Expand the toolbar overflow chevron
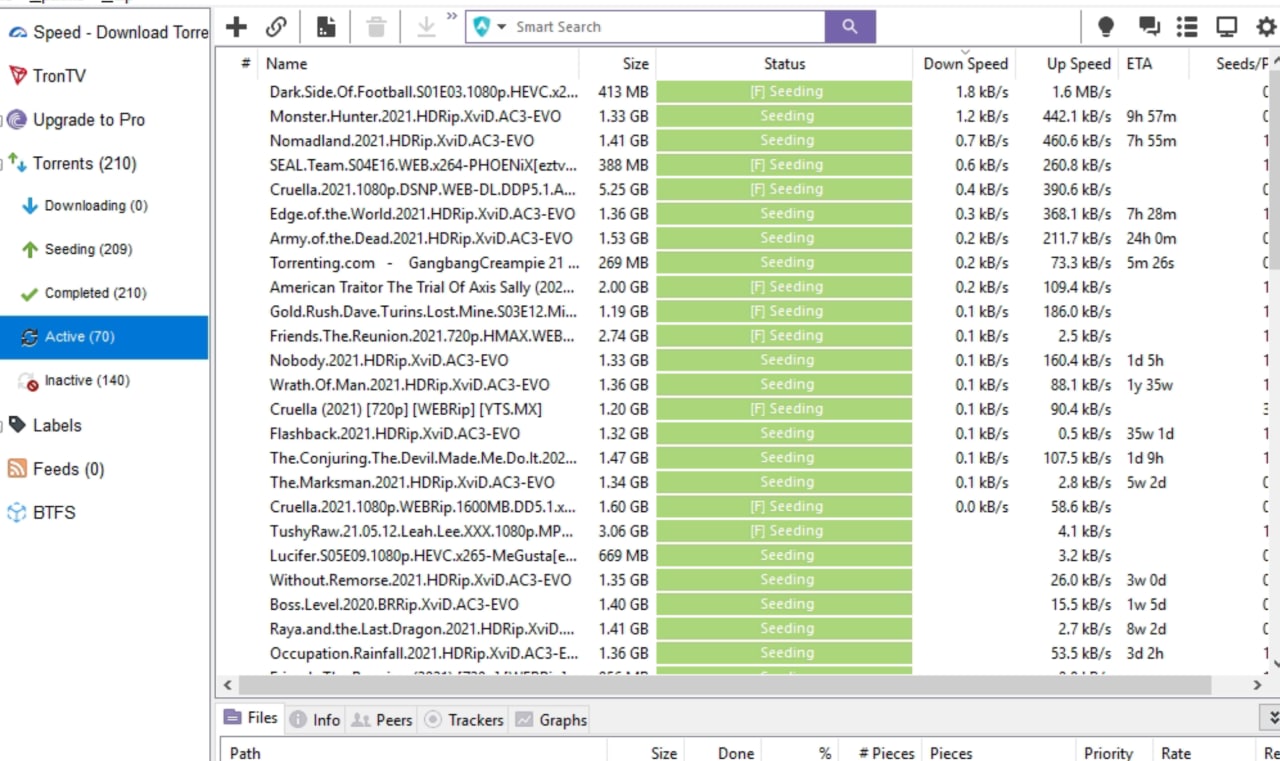The image size is (1280, 761). pyautogui.click(x=452, y=16)
